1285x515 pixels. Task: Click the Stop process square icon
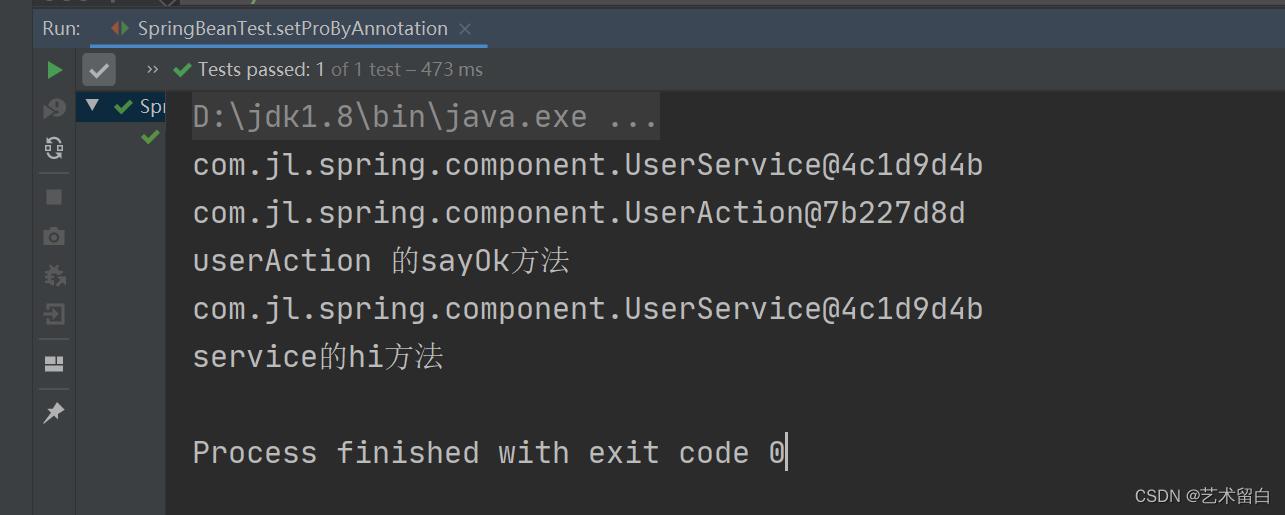point(55,197)
